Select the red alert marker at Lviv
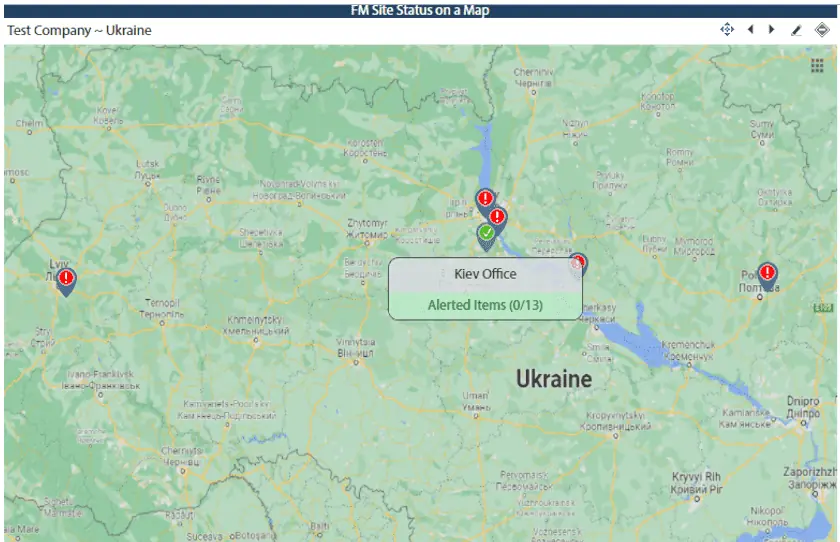Screen dimensions: 840x542 pyautogui.click(x=66, y=282)
